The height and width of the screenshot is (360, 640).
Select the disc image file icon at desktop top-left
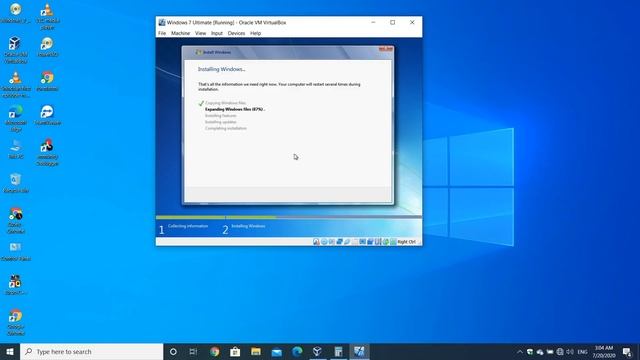pyautogui.click(x=16, y=12)
